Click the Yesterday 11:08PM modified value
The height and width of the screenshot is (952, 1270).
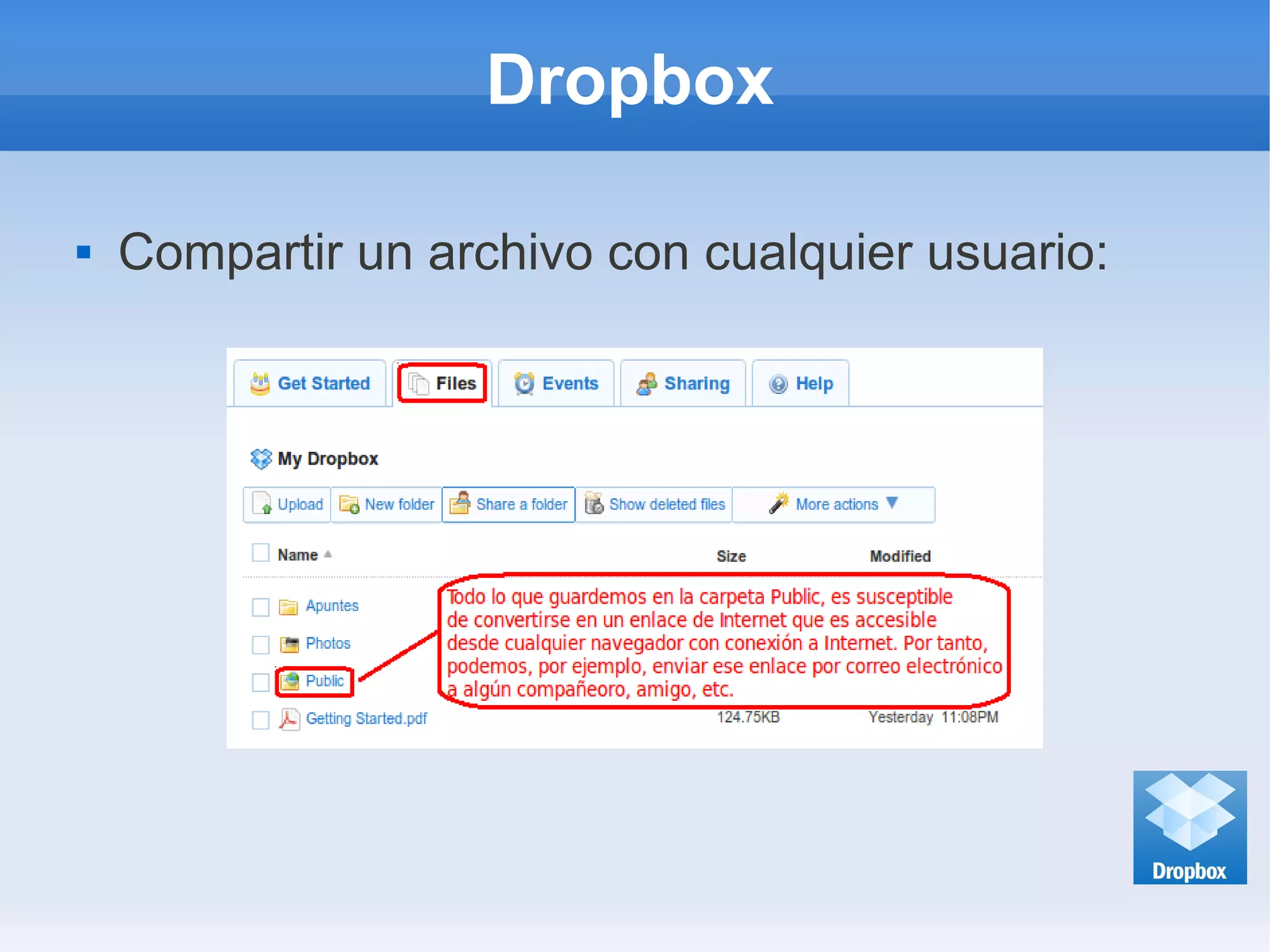pos(933,718)
